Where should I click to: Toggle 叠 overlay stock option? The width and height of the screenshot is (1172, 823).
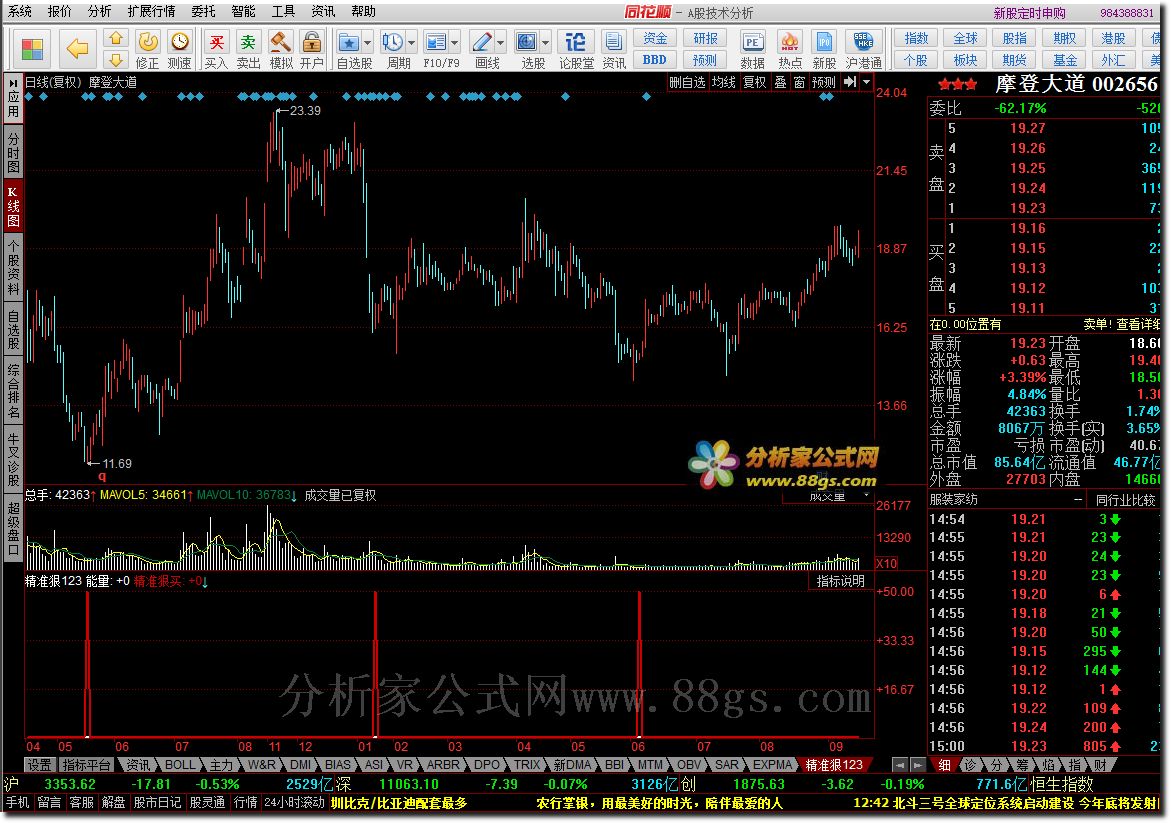click(x=780, y=82)
